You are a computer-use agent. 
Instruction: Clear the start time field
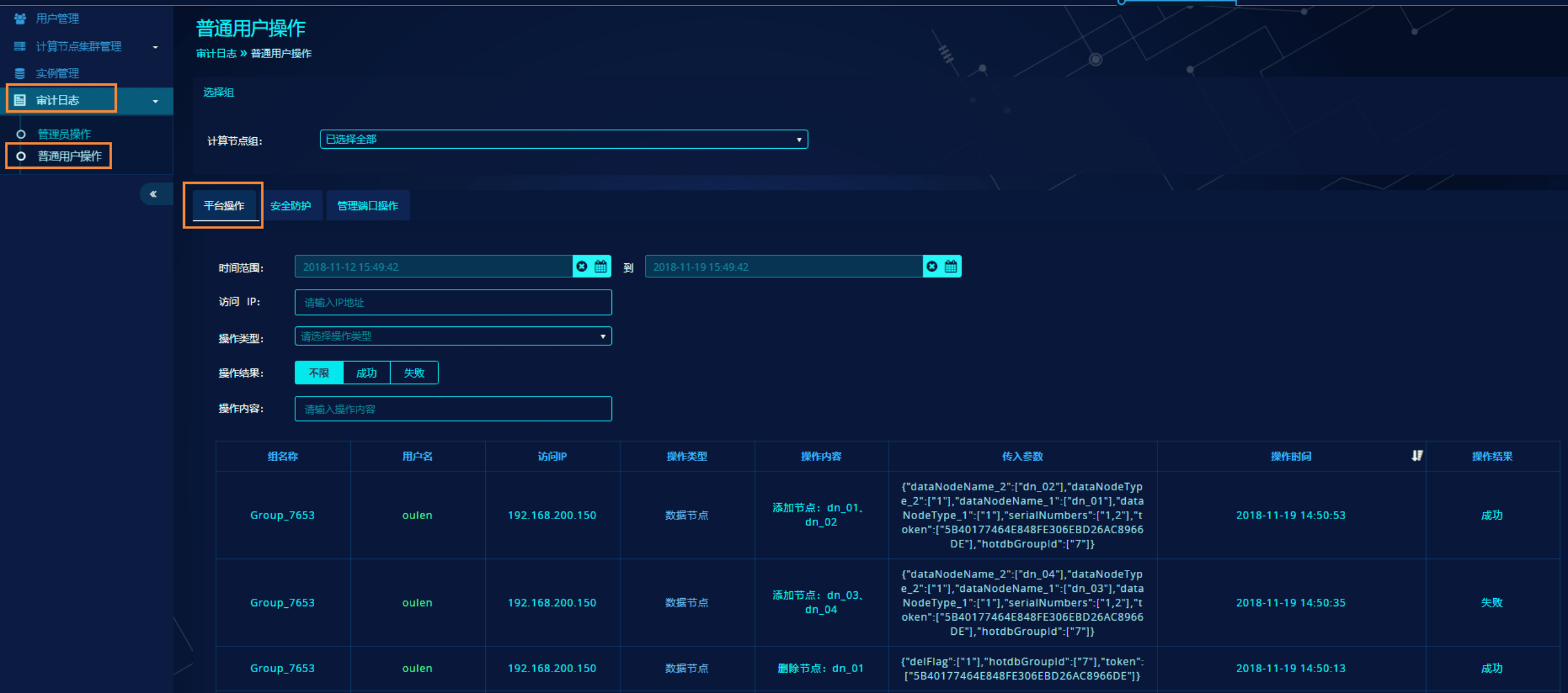582,266
